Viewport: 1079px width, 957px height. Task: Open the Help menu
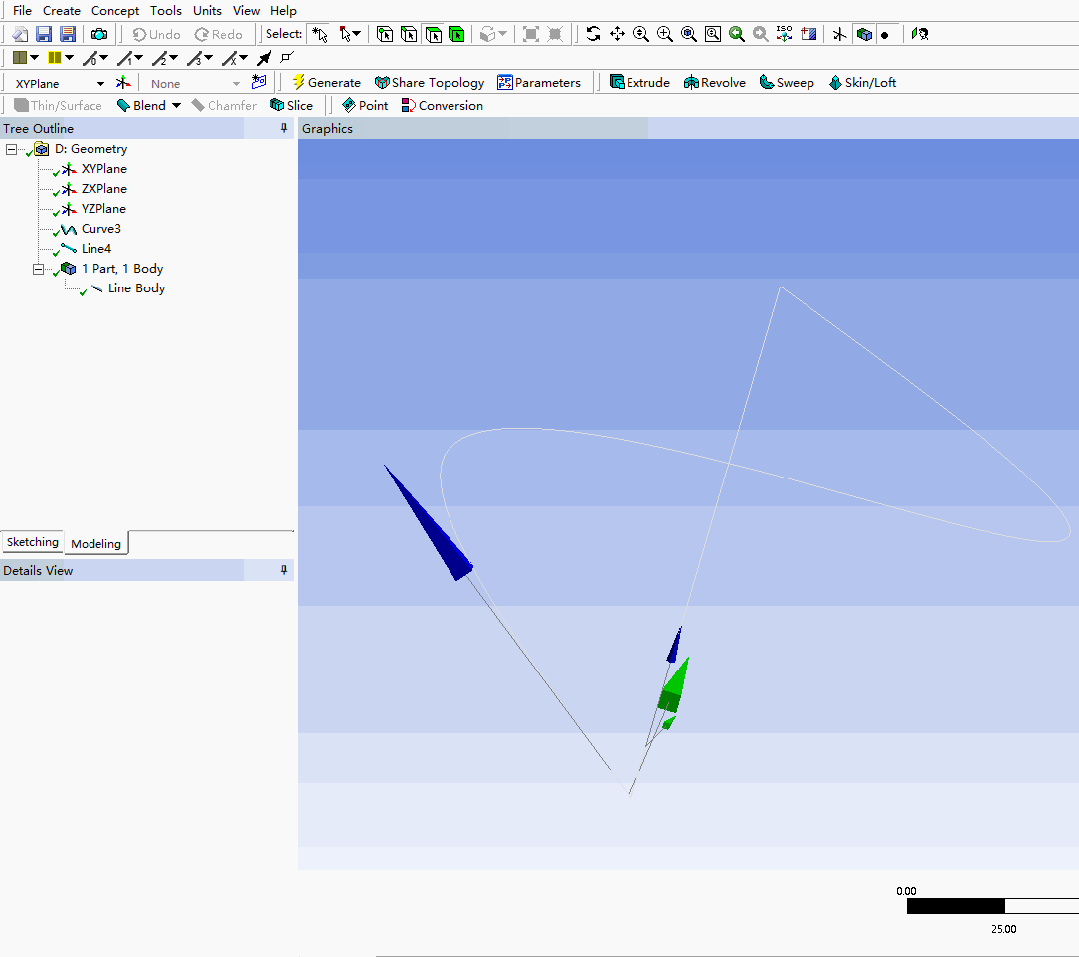point(283,10)
